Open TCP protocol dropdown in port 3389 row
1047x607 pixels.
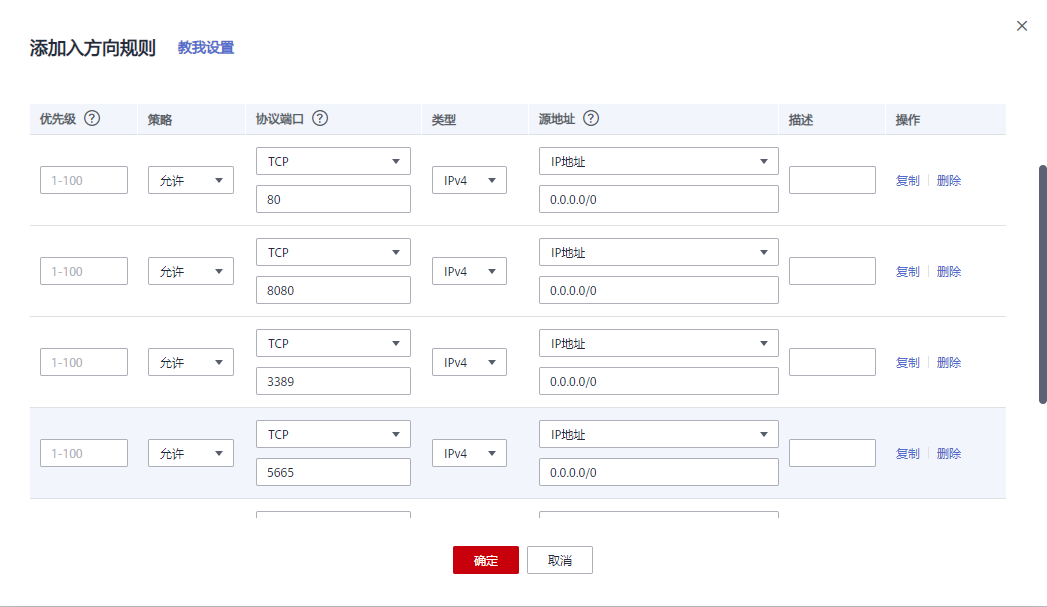tap(333, 343)
